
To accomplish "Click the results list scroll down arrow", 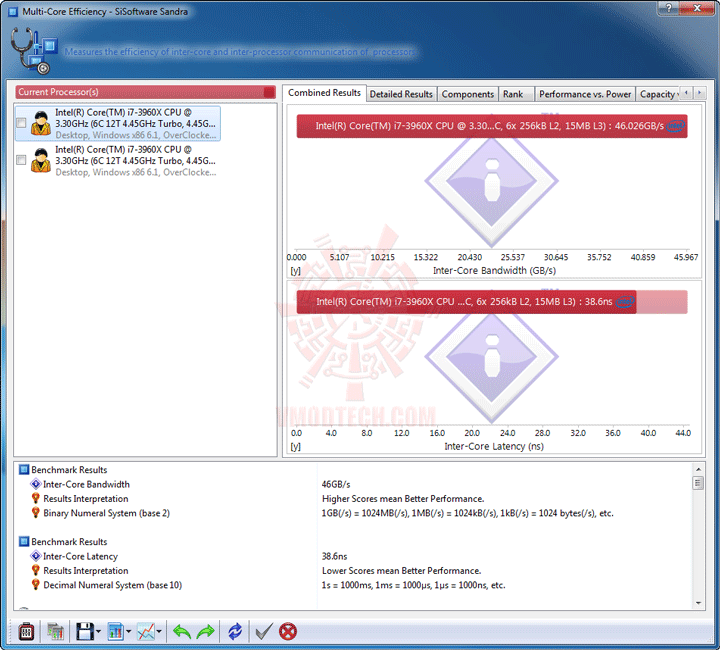I will pyautogui.click(x=698, y=603).
